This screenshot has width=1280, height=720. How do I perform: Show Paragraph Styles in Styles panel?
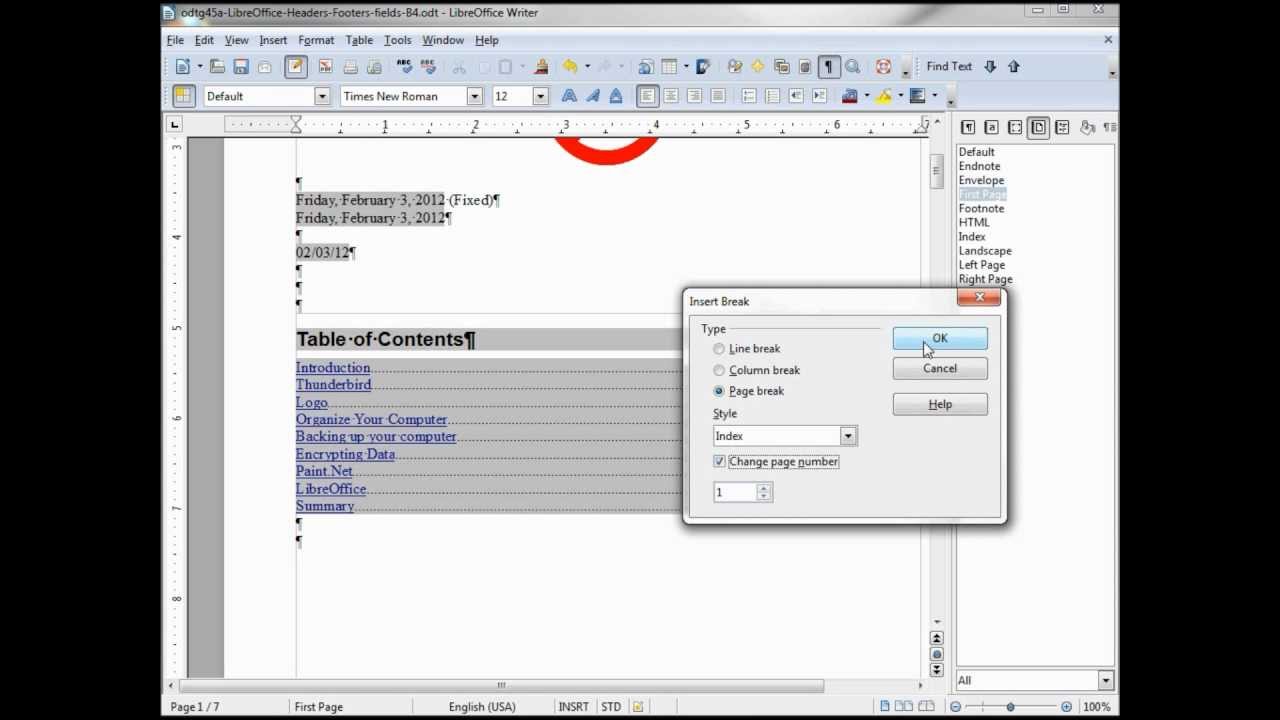[968, 127]
